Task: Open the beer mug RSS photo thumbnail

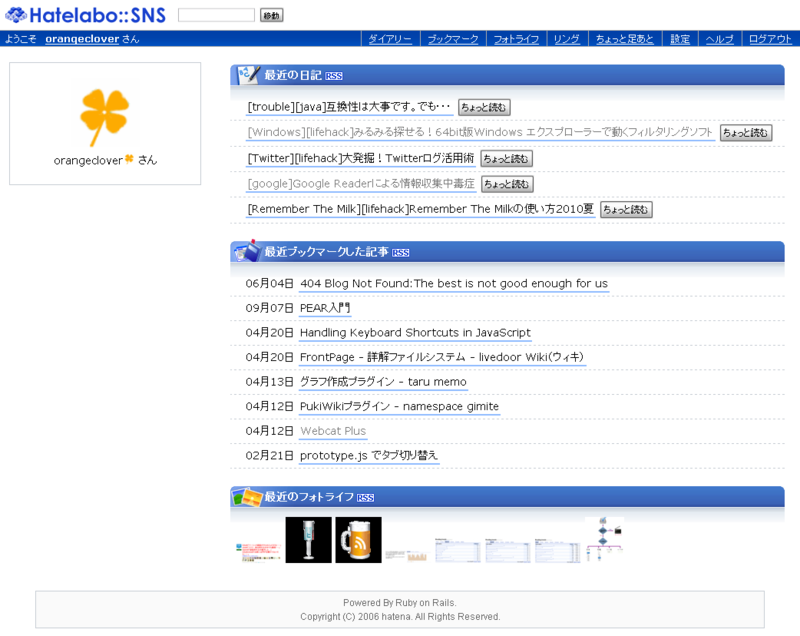Action: (358, 541)
